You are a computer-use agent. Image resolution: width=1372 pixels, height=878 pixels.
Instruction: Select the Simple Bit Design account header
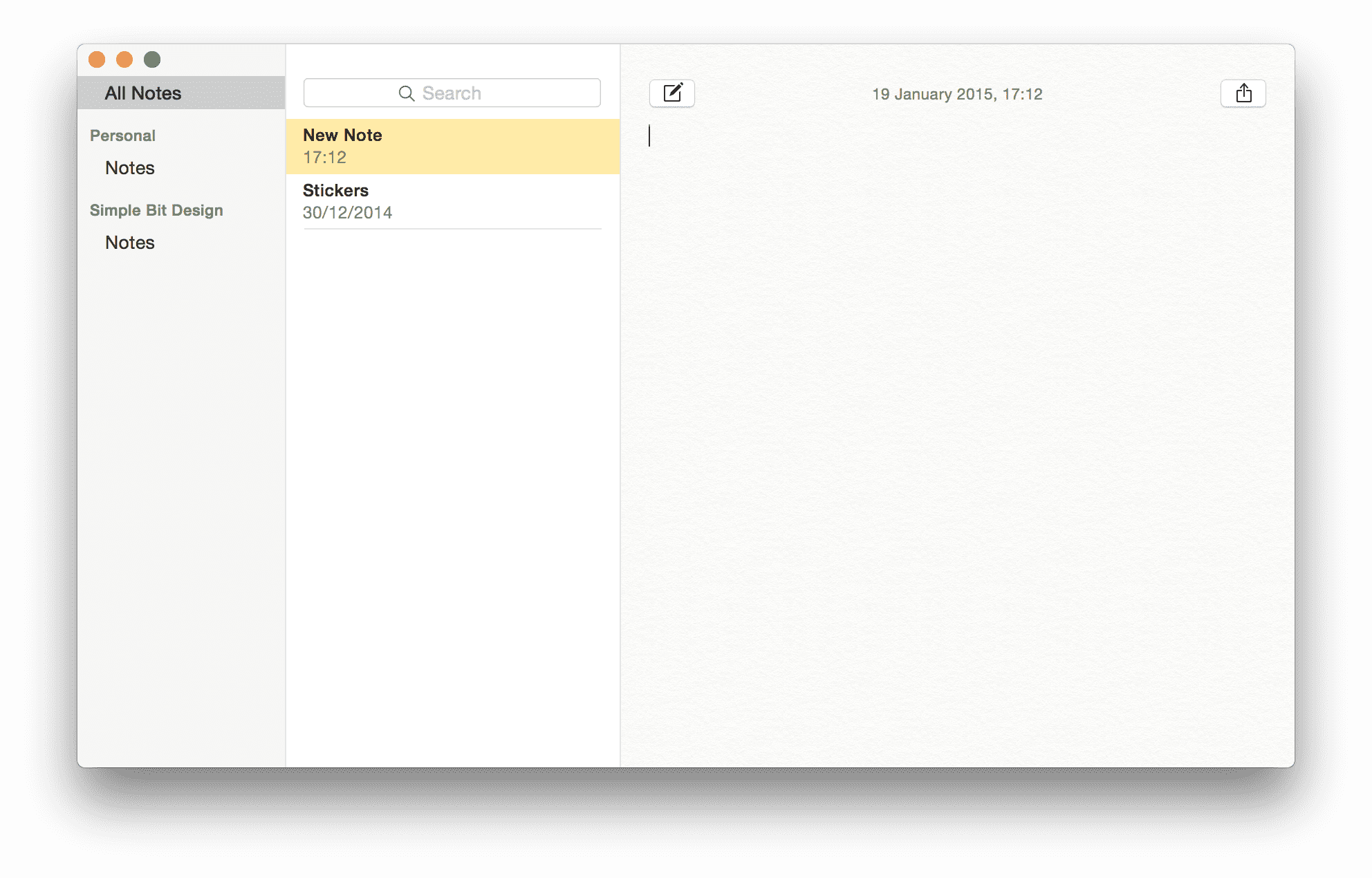[x=156, y=210]
